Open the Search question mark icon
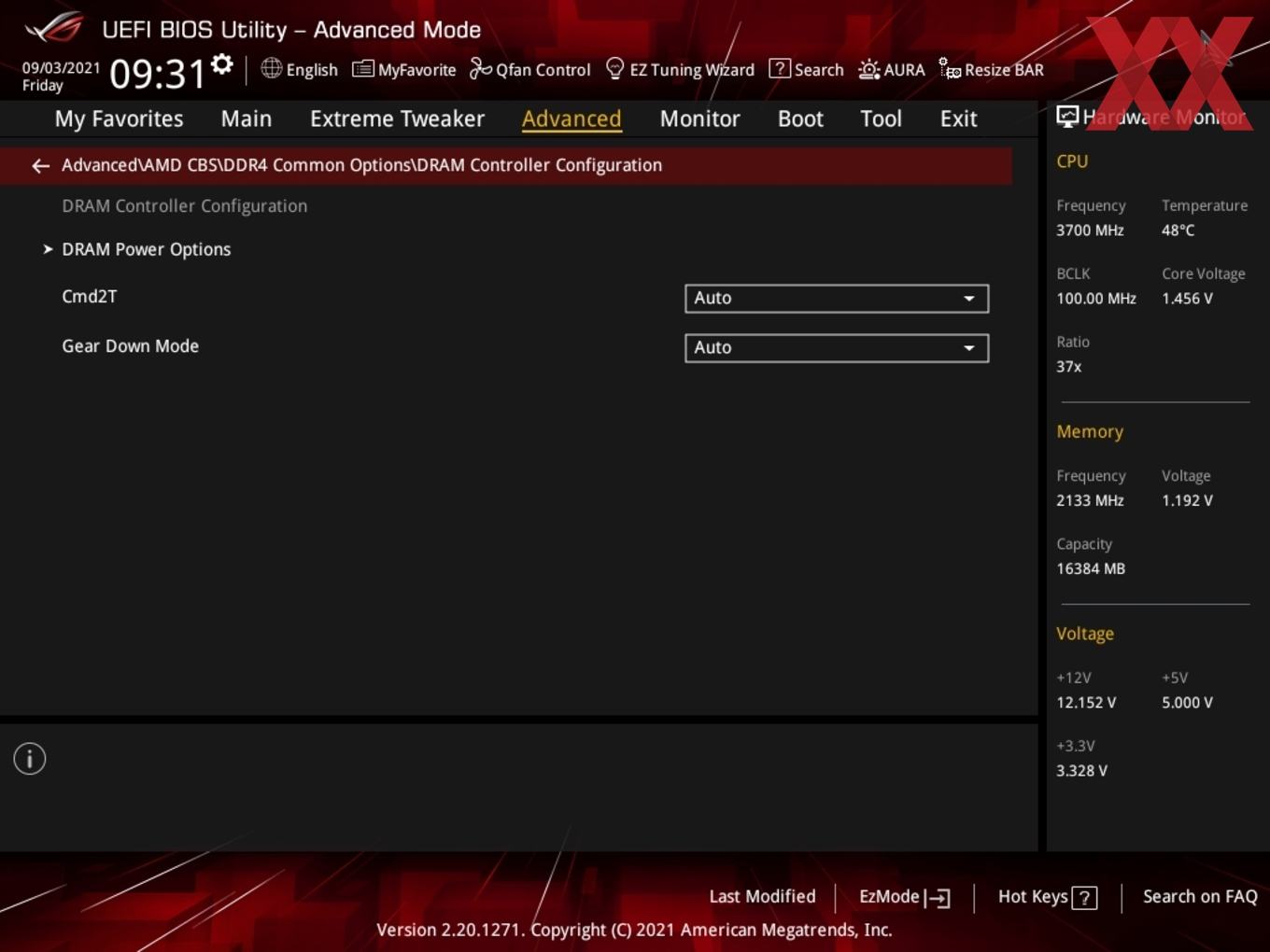Screen dimensions: 1270x952 point(779,68)
